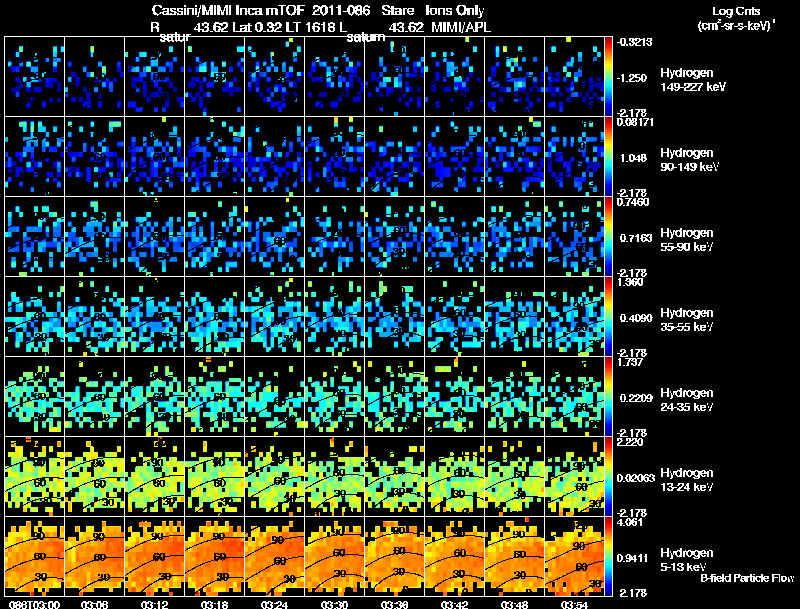
Task: Open the 5-13 keV panel at 03:18
Action: 215,556
